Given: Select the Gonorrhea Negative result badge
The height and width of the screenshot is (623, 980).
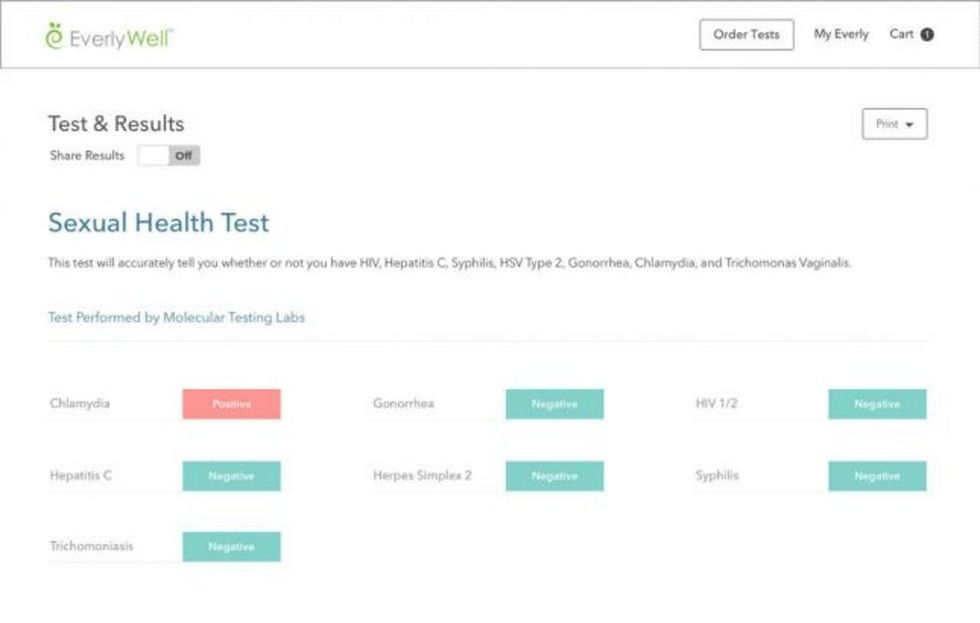Looking at the screenshot, I should pos(554,404).
